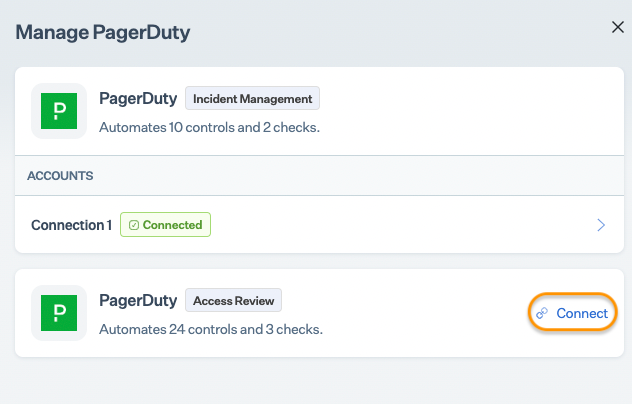Click the Incident Management tag

pyautogui.click(x=252, y=98)
